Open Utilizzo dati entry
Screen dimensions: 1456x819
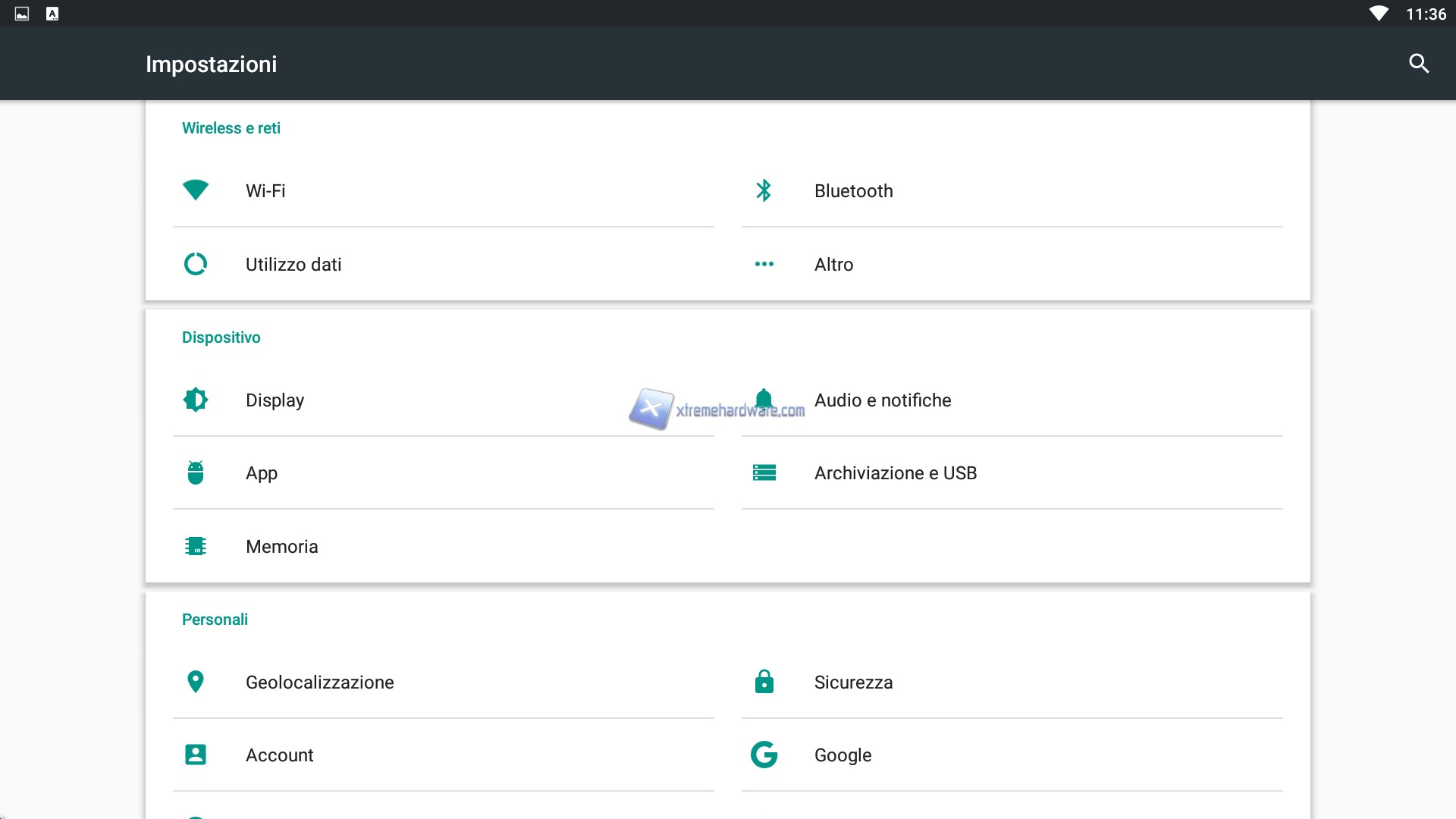pos(293,265)
